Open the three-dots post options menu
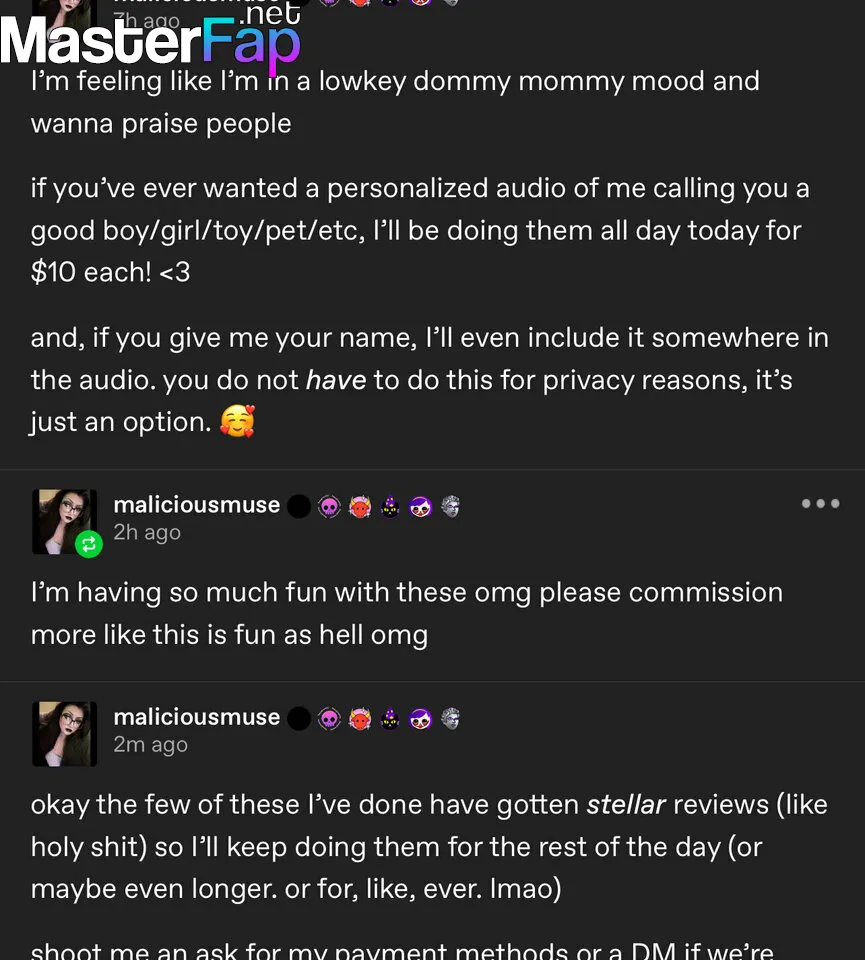 coord(820,504)
